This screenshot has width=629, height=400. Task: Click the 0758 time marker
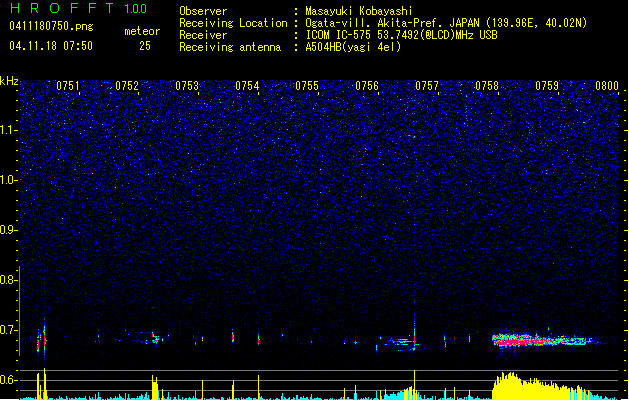coord(487,86)
